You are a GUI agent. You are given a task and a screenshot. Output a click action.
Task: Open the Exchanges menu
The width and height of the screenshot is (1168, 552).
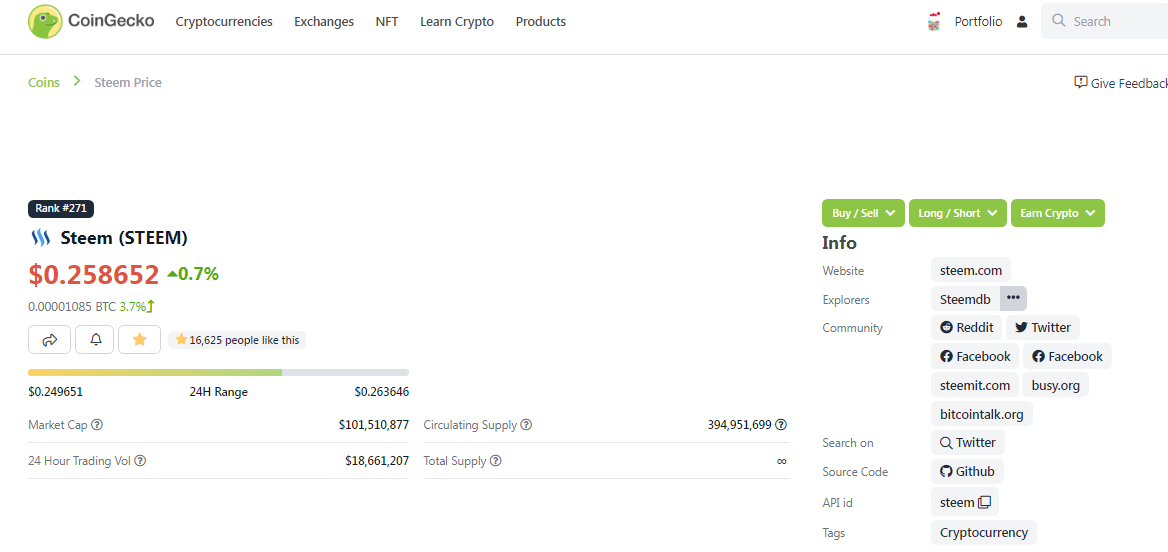[x=324, y=22]
